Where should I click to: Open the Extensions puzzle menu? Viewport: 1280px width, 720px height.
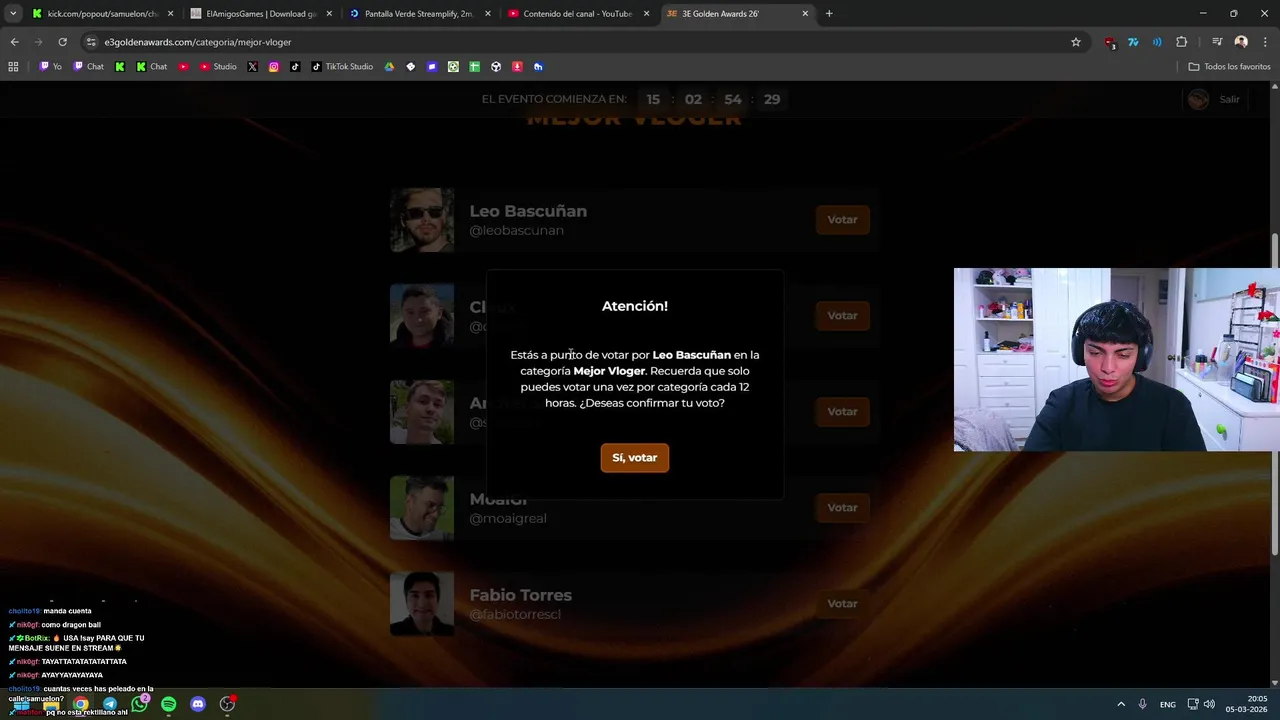click(1181, 42)
